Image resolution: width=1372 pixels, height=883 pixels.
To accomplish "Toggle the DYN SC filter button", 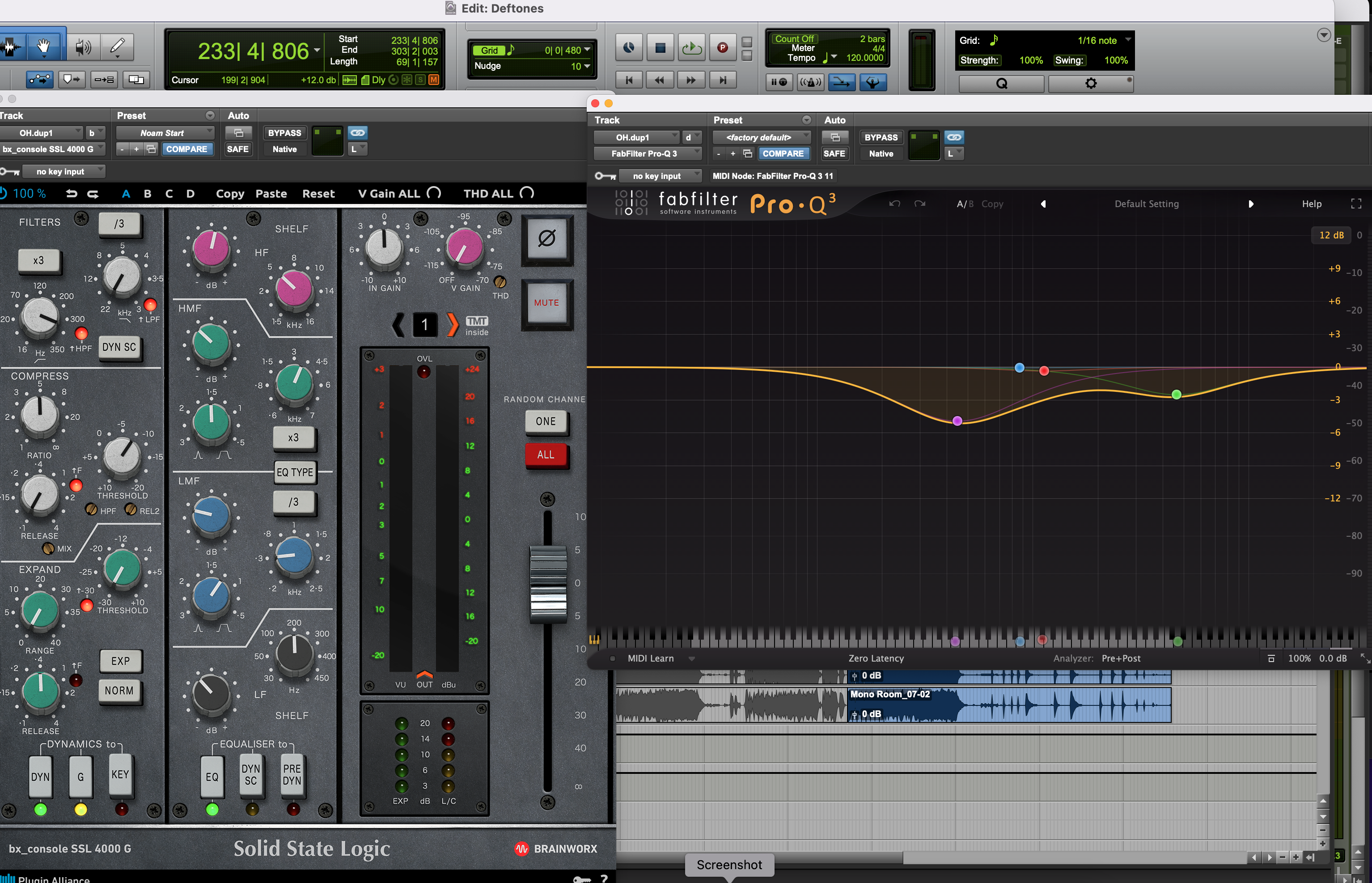I will coord(119,347).
